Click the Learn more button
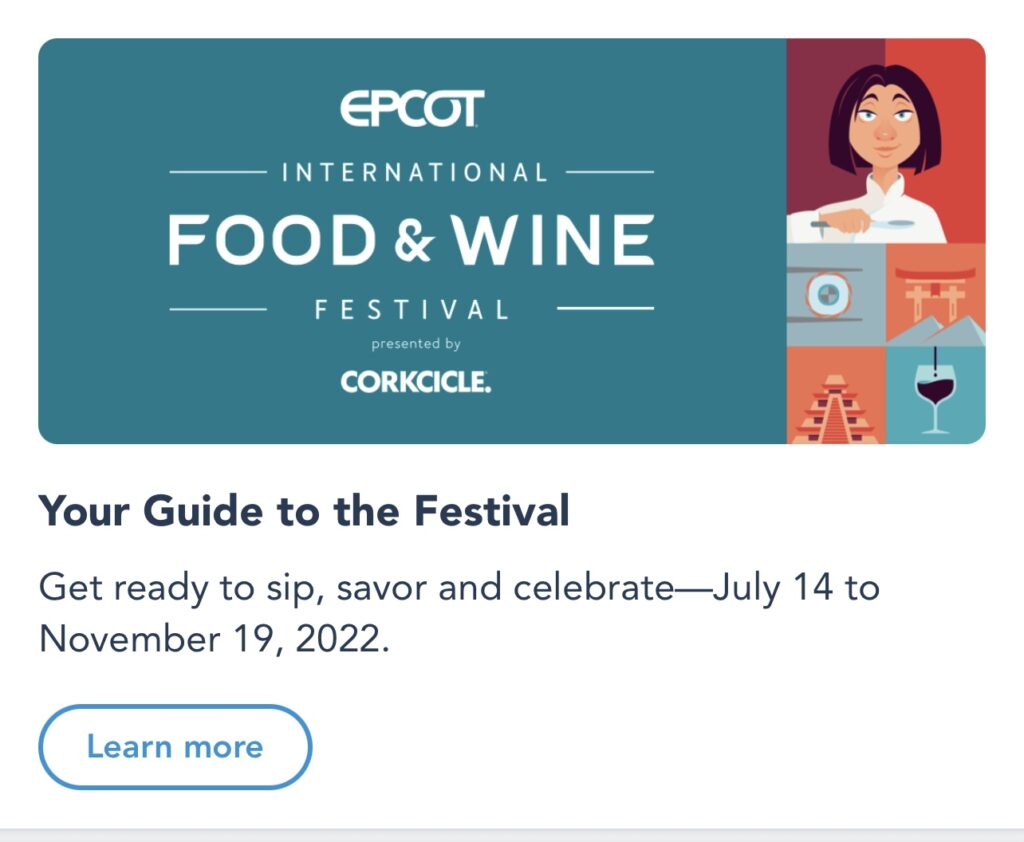The height and width of the screenshot is (842, 1024). click(x=175, y=747)
